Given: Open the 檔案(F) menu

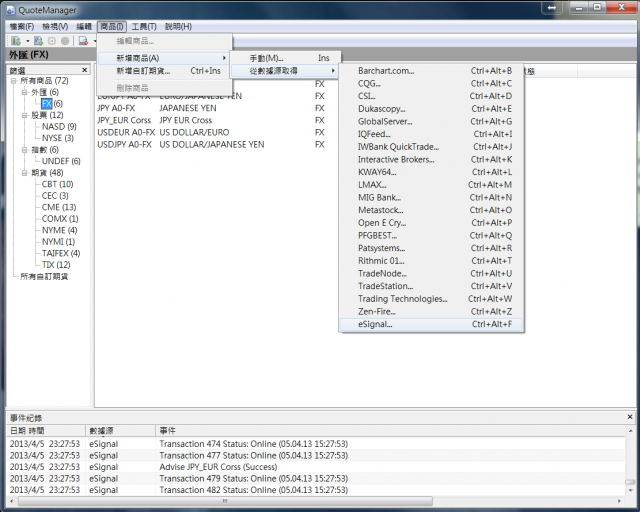Looking at the screenshot, I should tap(22, 27).
